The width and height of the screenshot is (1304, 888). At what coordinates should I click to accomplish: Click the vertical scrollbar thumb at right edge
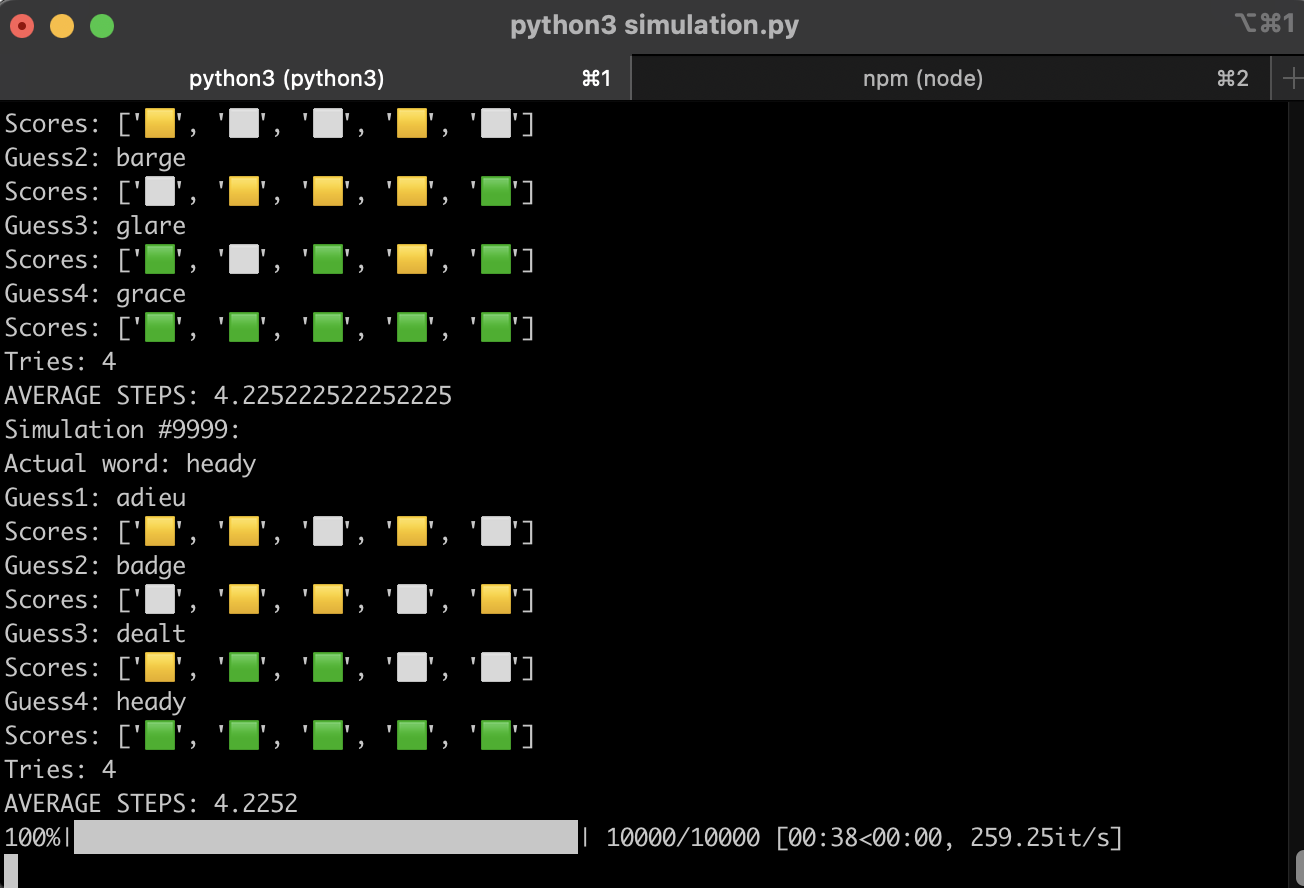click(x=1298, y=864)
